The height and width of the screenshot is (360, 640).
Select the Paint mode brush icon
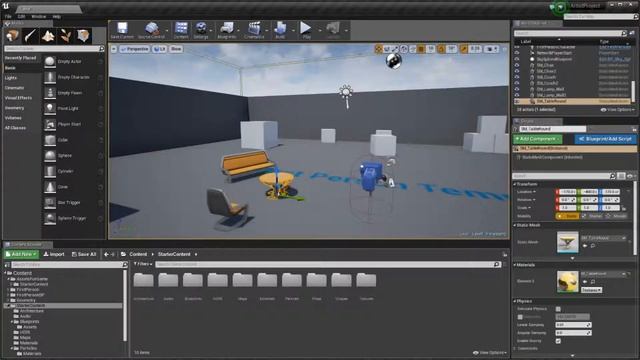coord(30,36)
